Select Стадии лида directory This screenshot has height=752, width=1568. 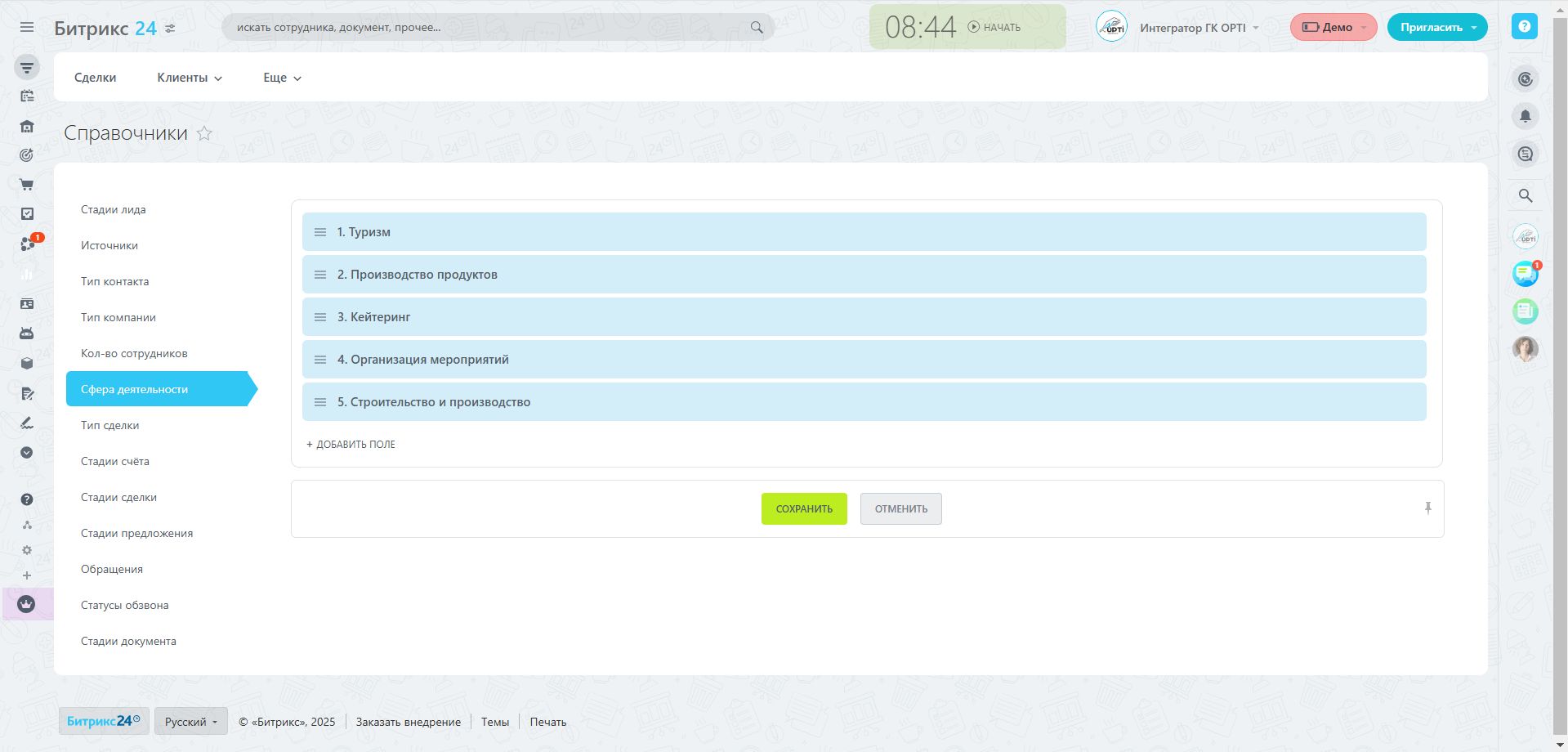point(114,210)
